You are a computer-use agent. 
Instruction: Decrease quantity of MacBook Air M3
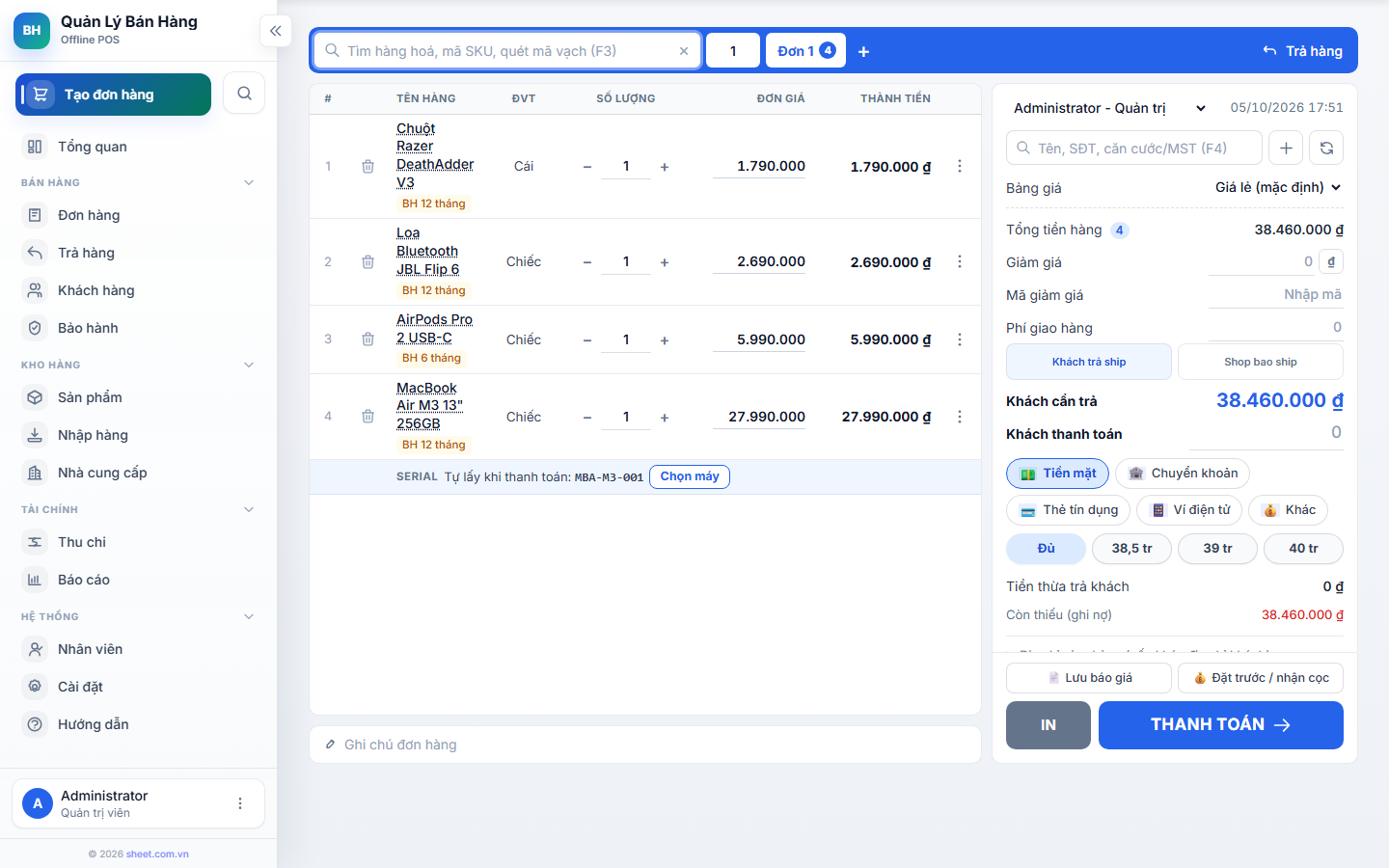click(586, 418)
